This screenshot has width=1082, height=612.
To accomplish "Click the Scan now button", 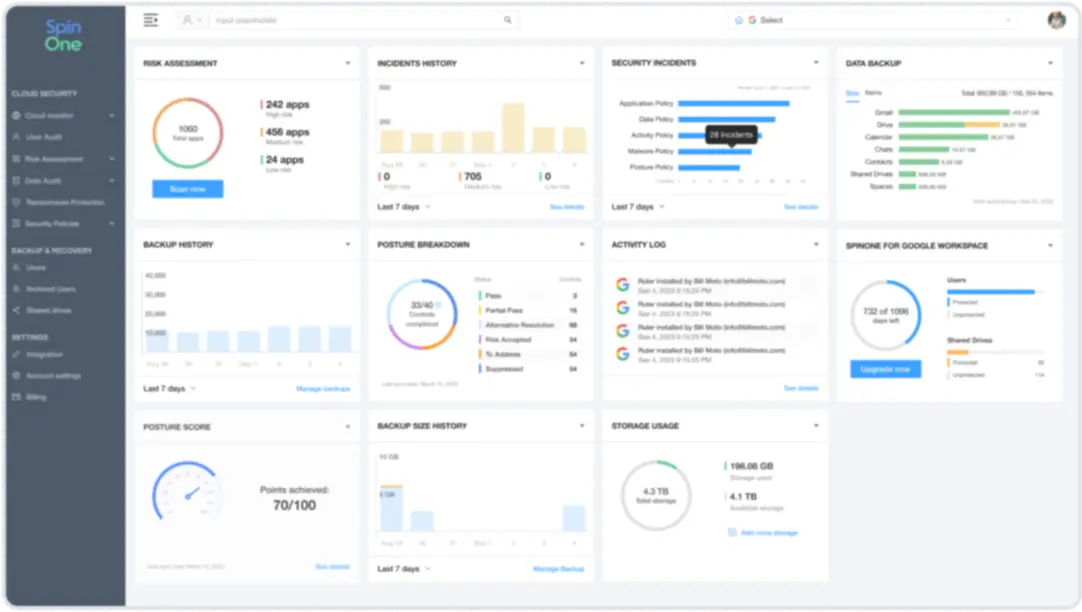I will click(x=188, y=188).
